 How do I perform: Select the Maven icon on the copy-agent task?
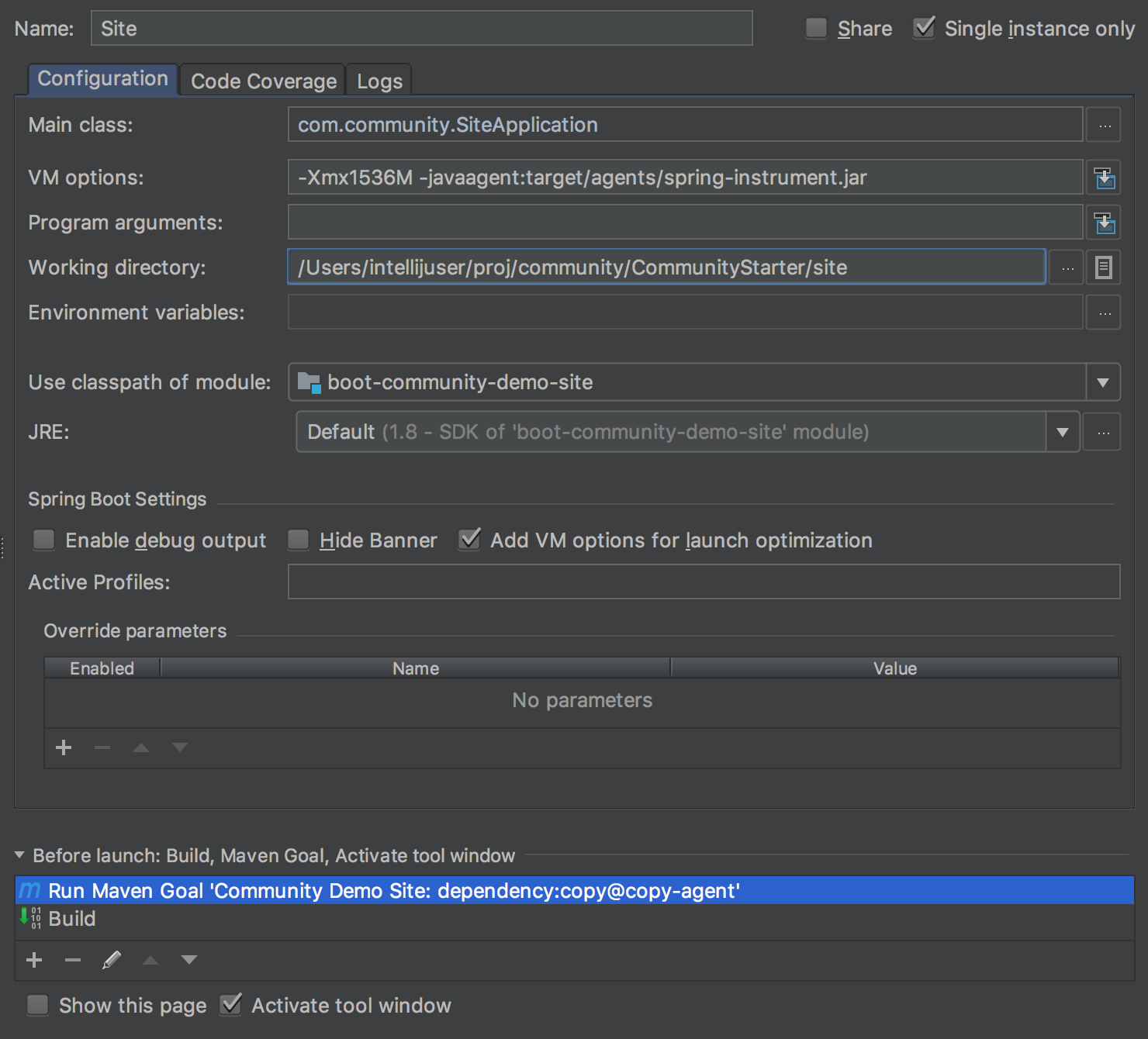[x=29, y=890]
